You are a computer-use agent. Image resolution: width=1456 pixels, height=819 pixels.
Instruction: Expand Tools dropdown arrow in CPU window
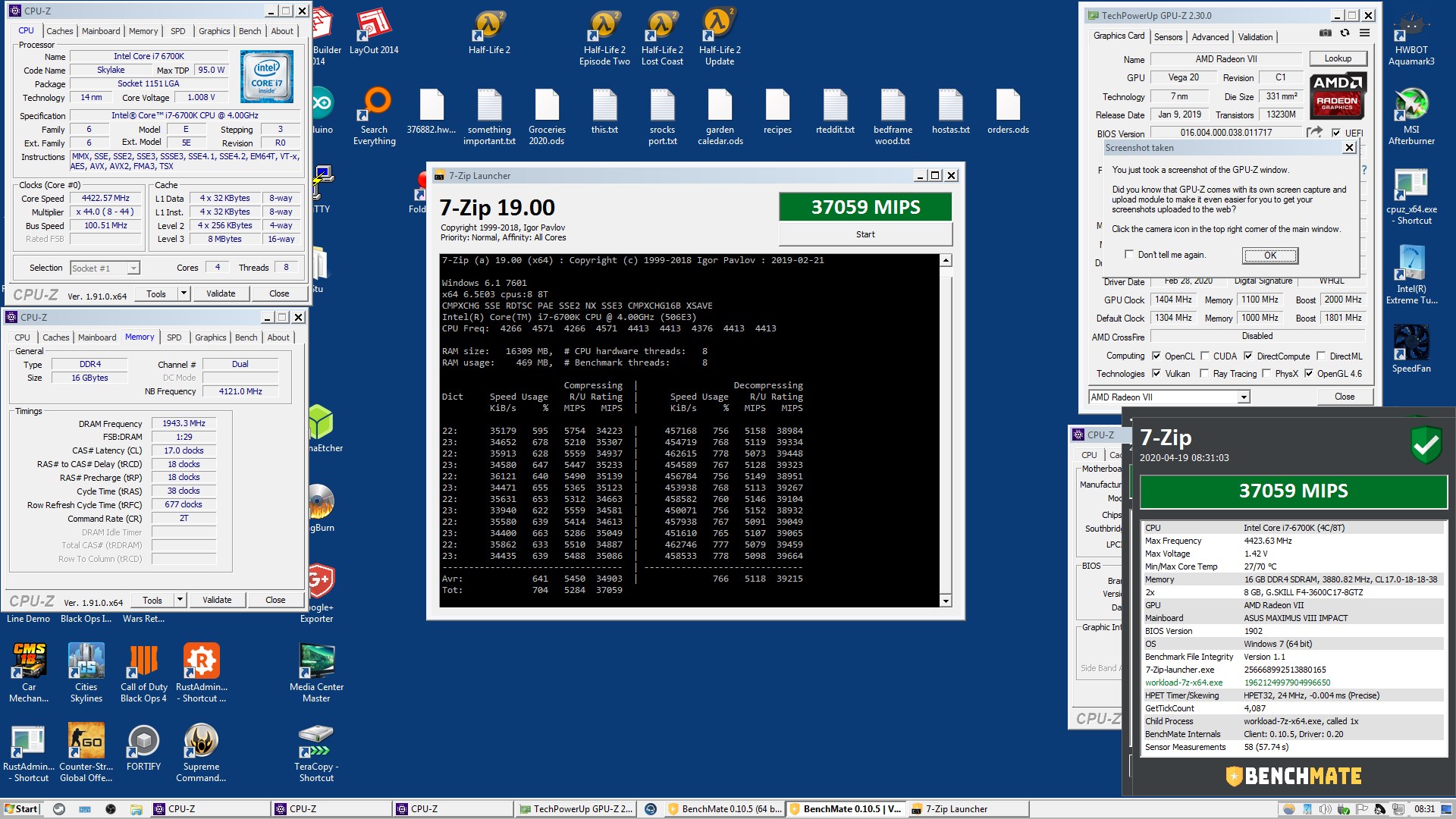pos(184,293)
